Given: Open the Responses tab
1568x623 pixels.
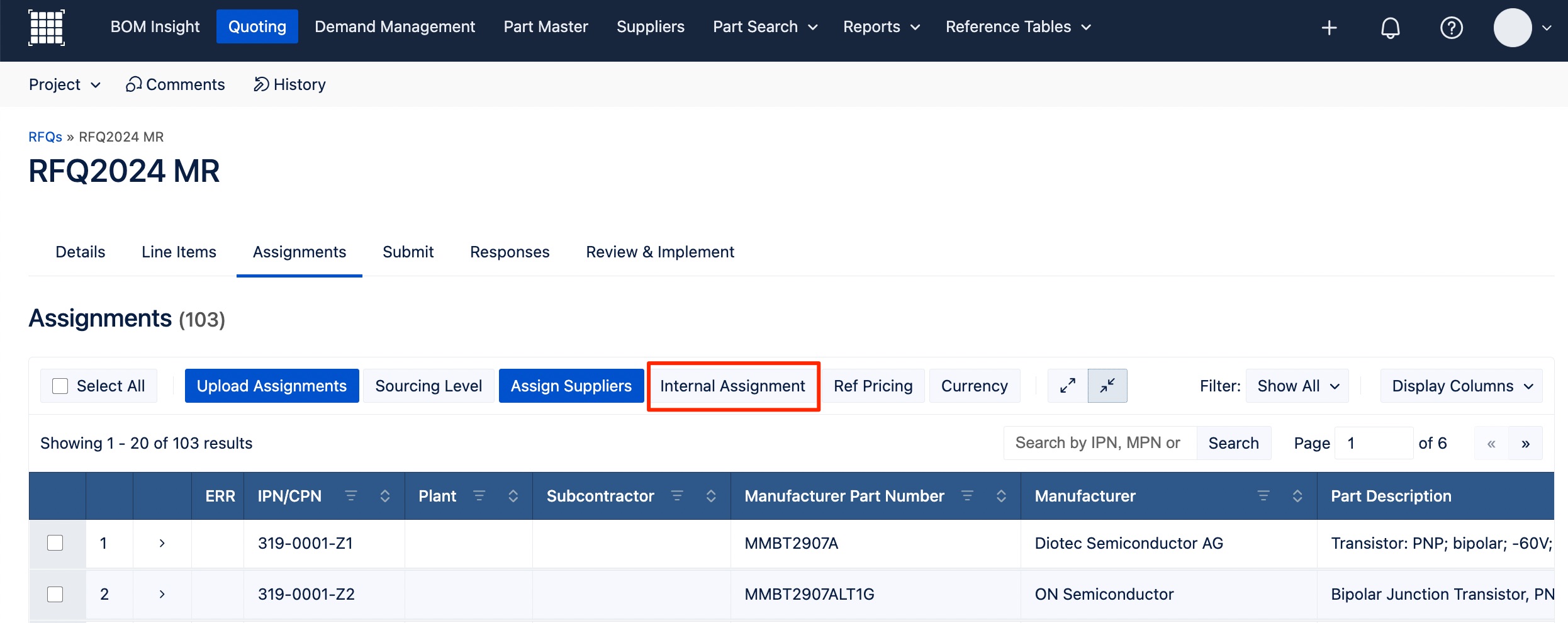Looking at the screenshot, I should tap(509, 252).
